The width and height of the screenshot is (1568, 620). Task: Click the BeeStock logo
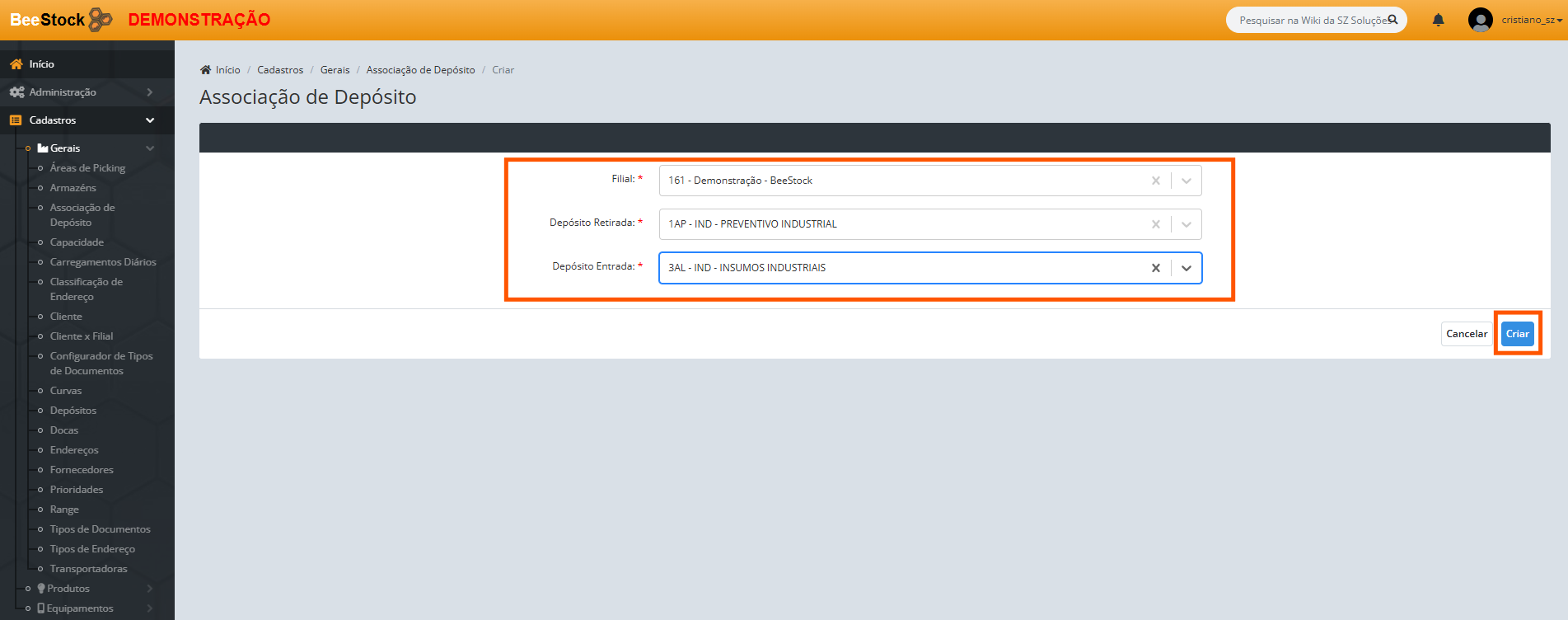coord(61,20)
